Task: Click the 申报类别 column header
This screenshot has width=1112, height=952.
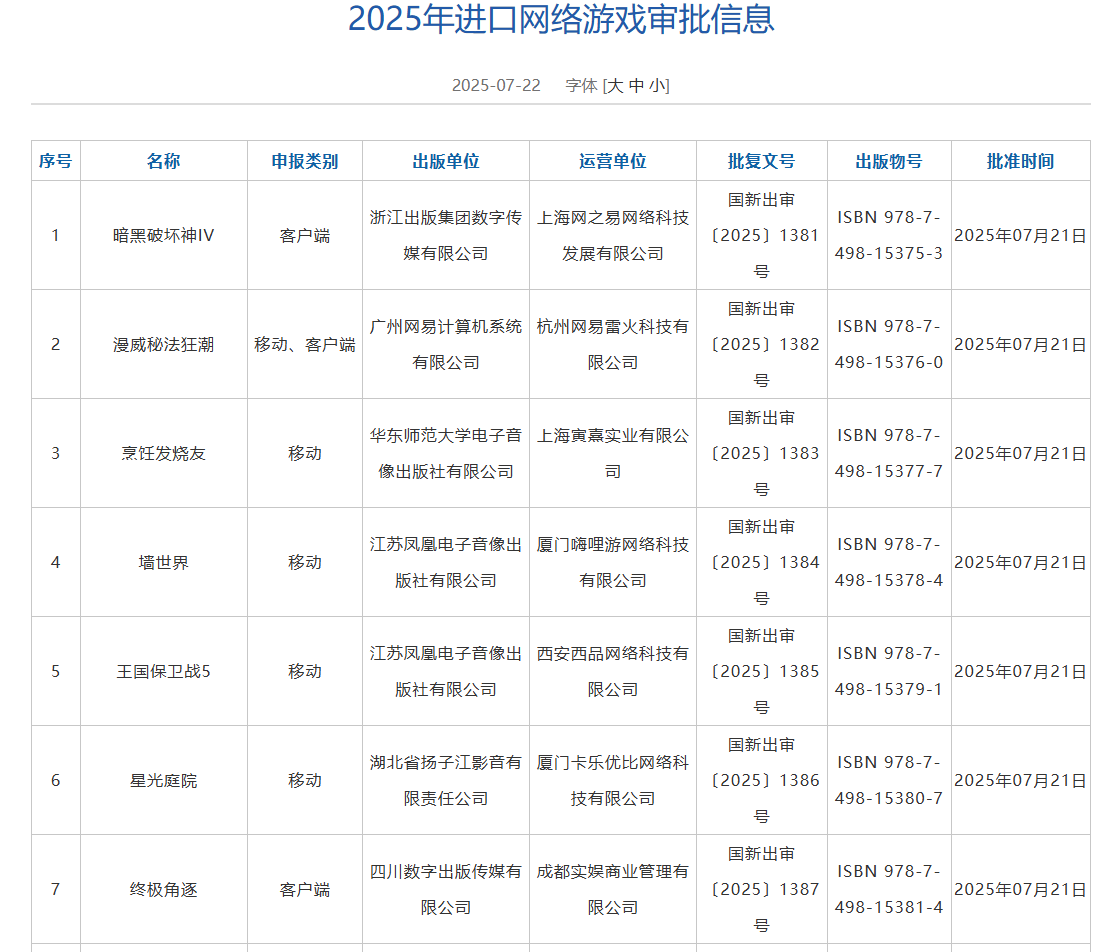Action: pos(305,161)
